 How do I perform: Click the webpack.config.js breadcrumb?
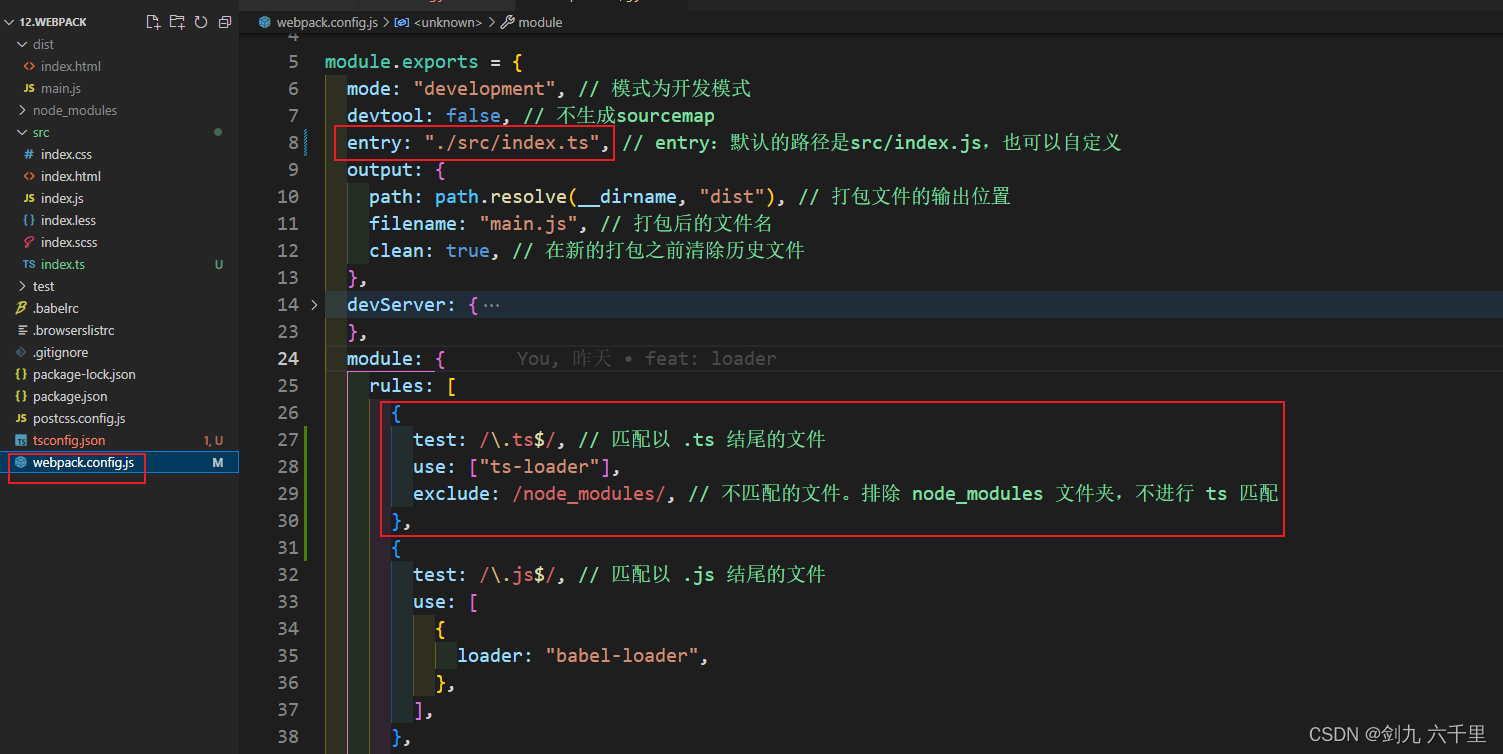pyautogui.click(x=327, y=22)
